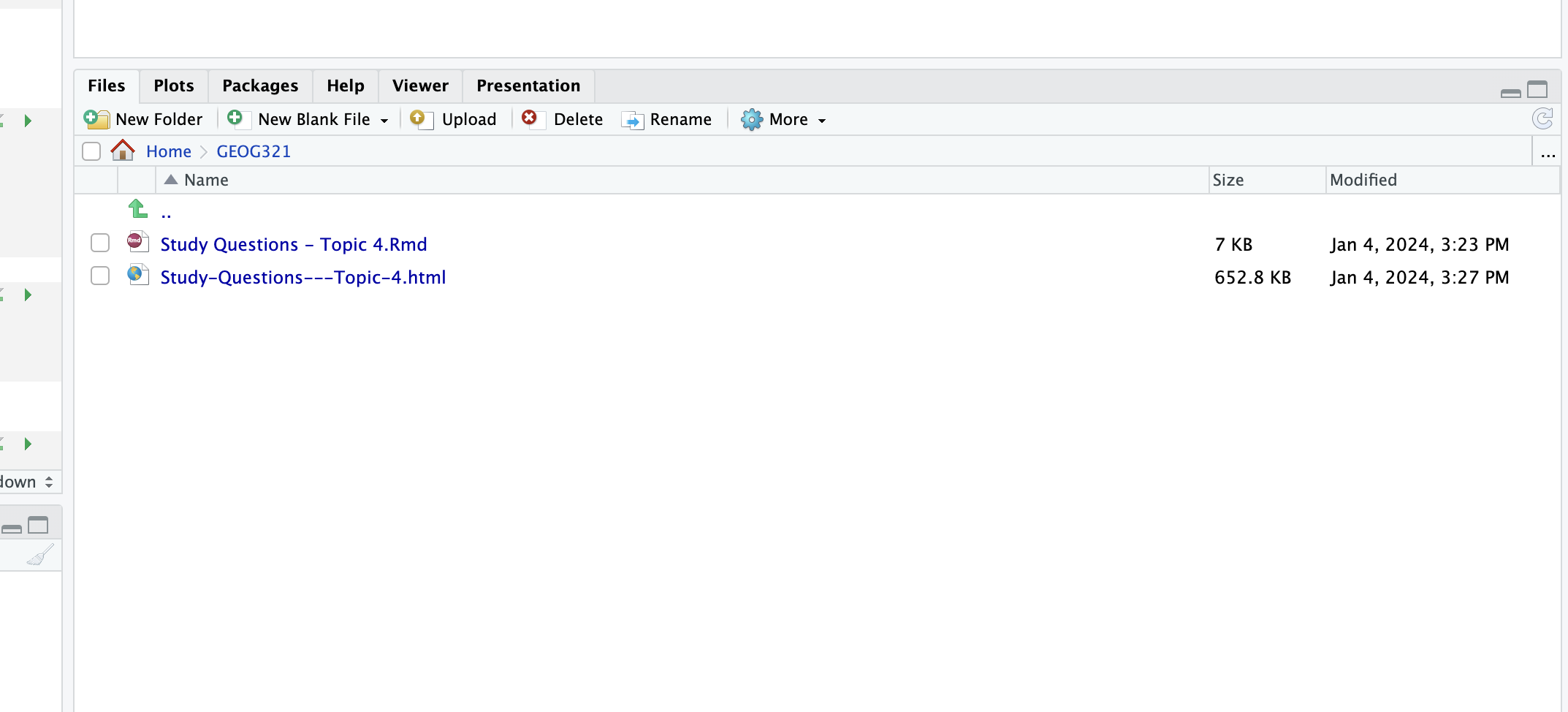This screenshot has width=1568, height=712.
Task: Open the More actions dropdown
Action: [x=783, y=119]
